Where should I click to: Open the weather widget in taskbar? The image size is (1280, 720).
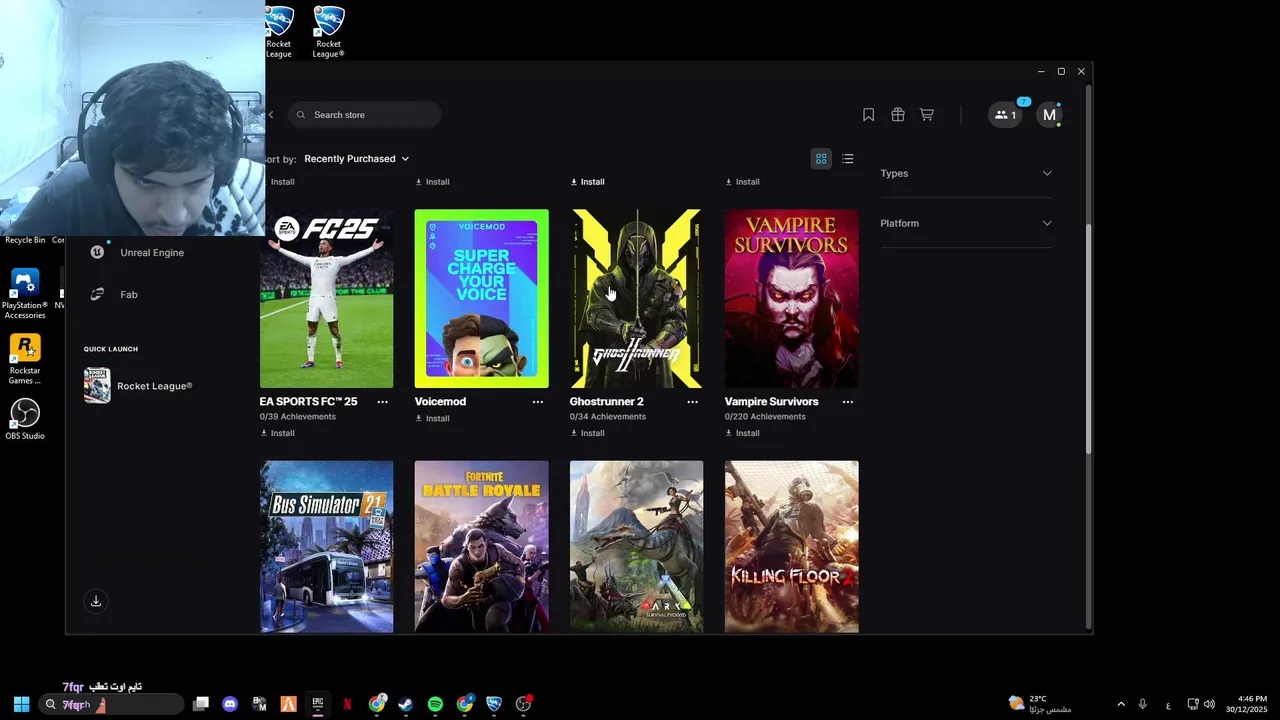pos(1040,704)
